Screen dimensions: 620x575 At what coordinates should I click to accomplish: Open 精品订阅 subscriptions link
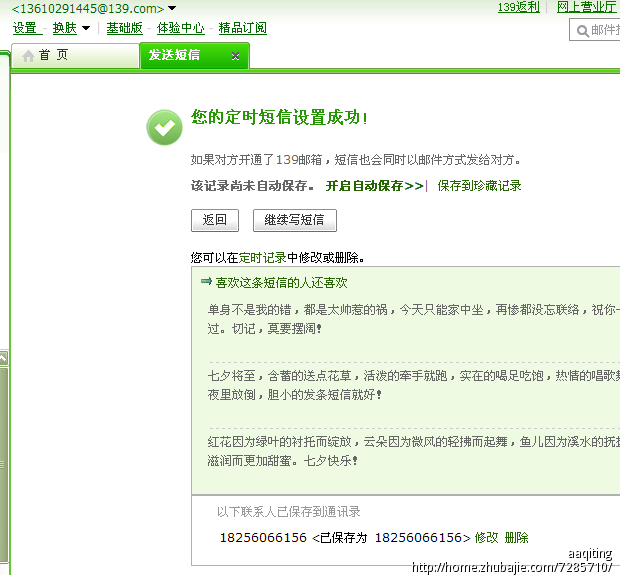pyautogui.click(x=242, y=28)
